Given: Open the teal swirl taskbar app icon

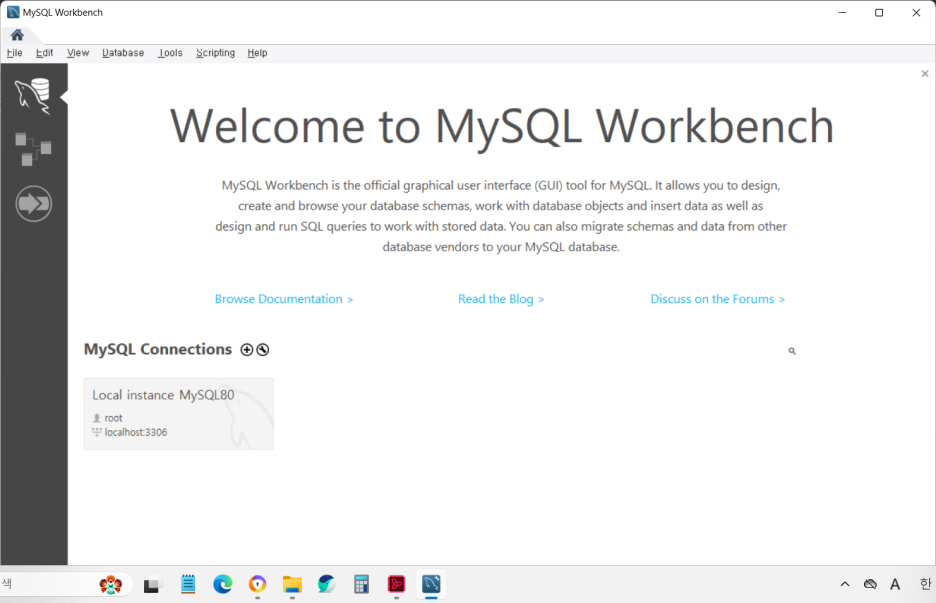Looking at the screenshot, I should coord(327,584).
